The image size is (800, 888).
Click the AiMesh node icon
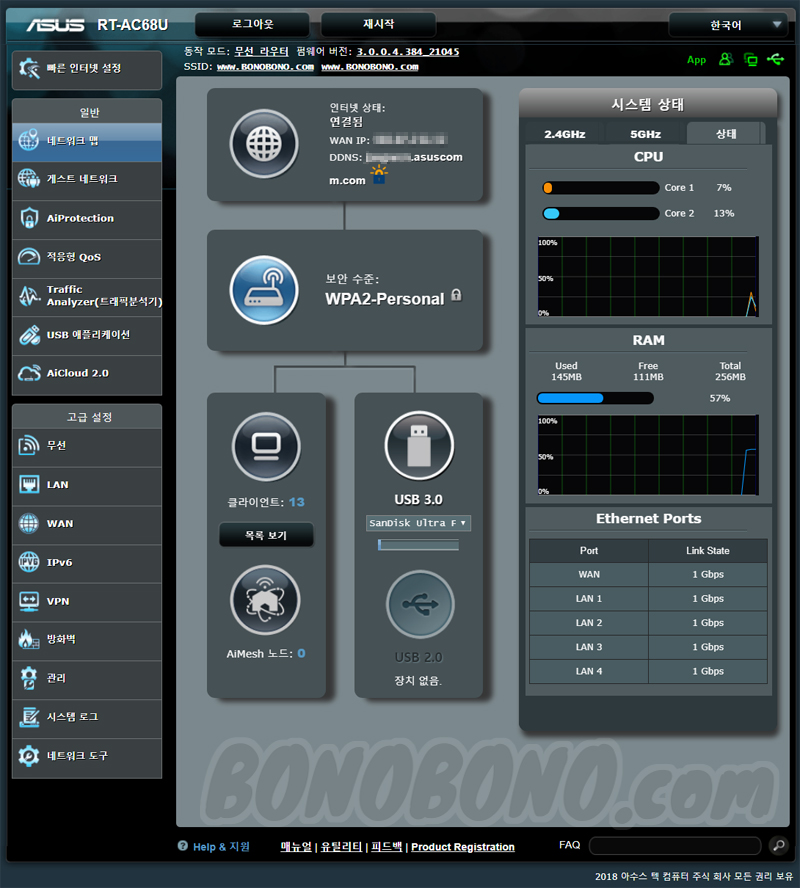coord(265,600)
